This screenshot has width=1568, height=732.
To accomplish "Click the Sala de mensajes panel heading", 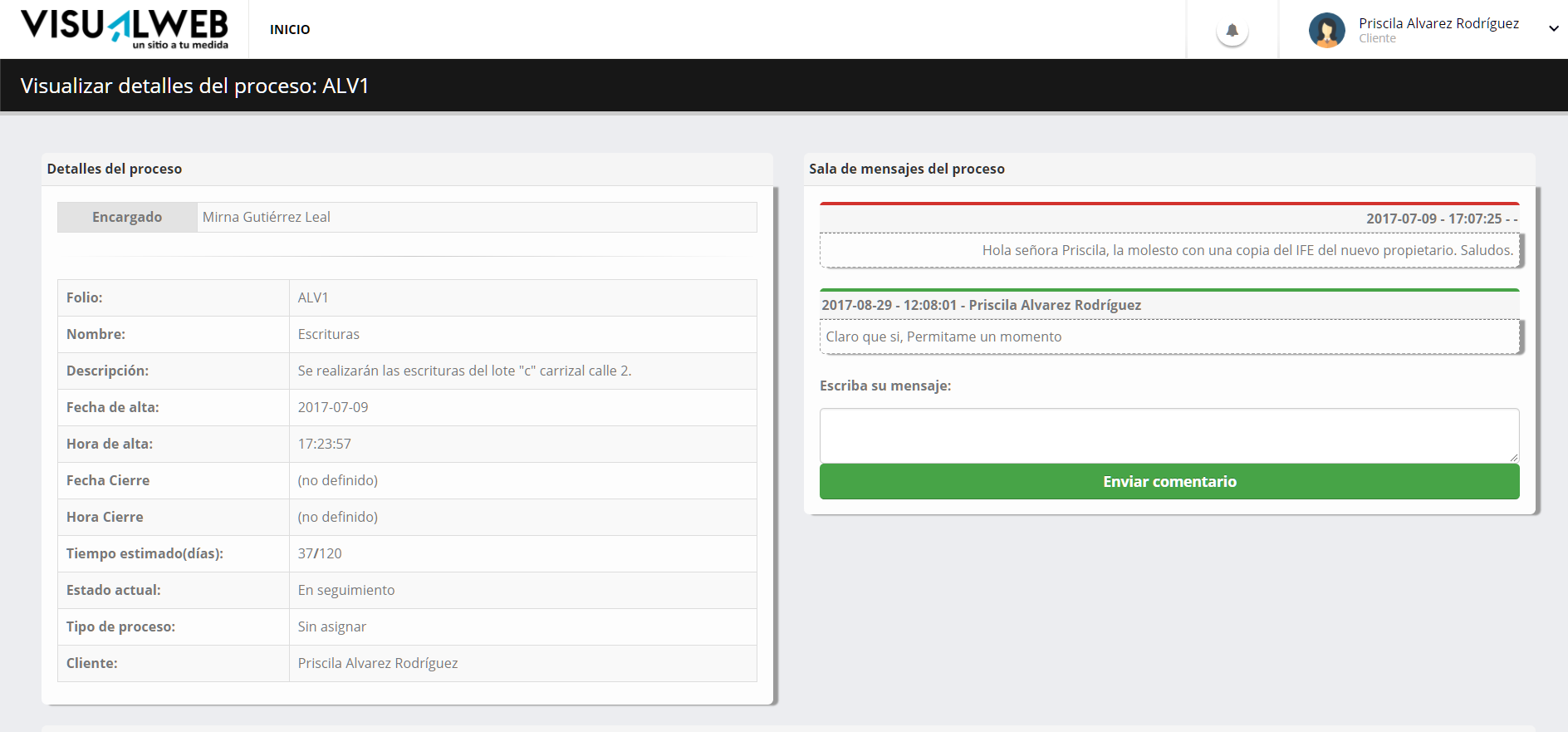I will 906,169.
